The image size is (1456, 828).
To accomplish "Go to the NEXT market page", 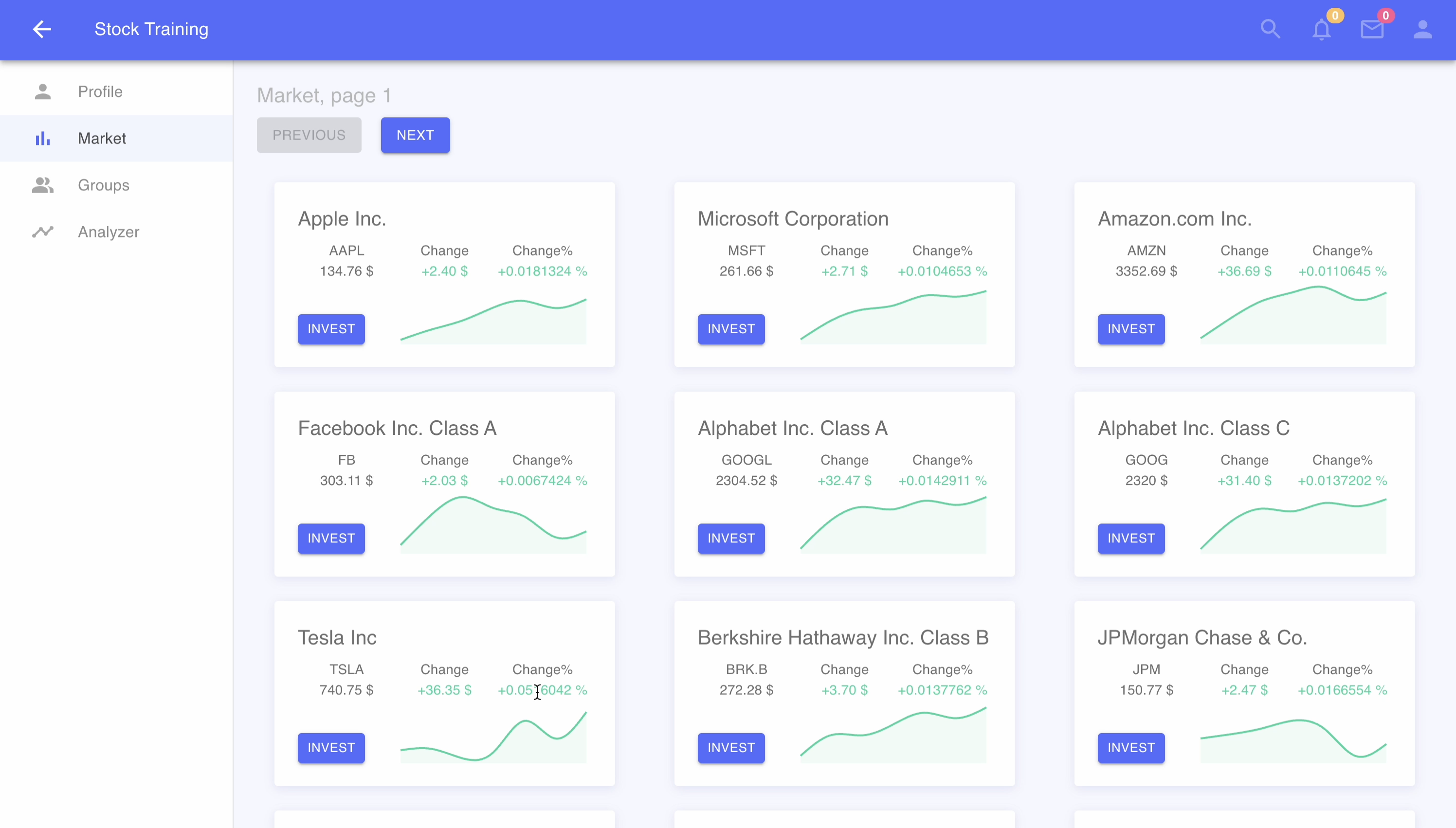I will [415, 135].
